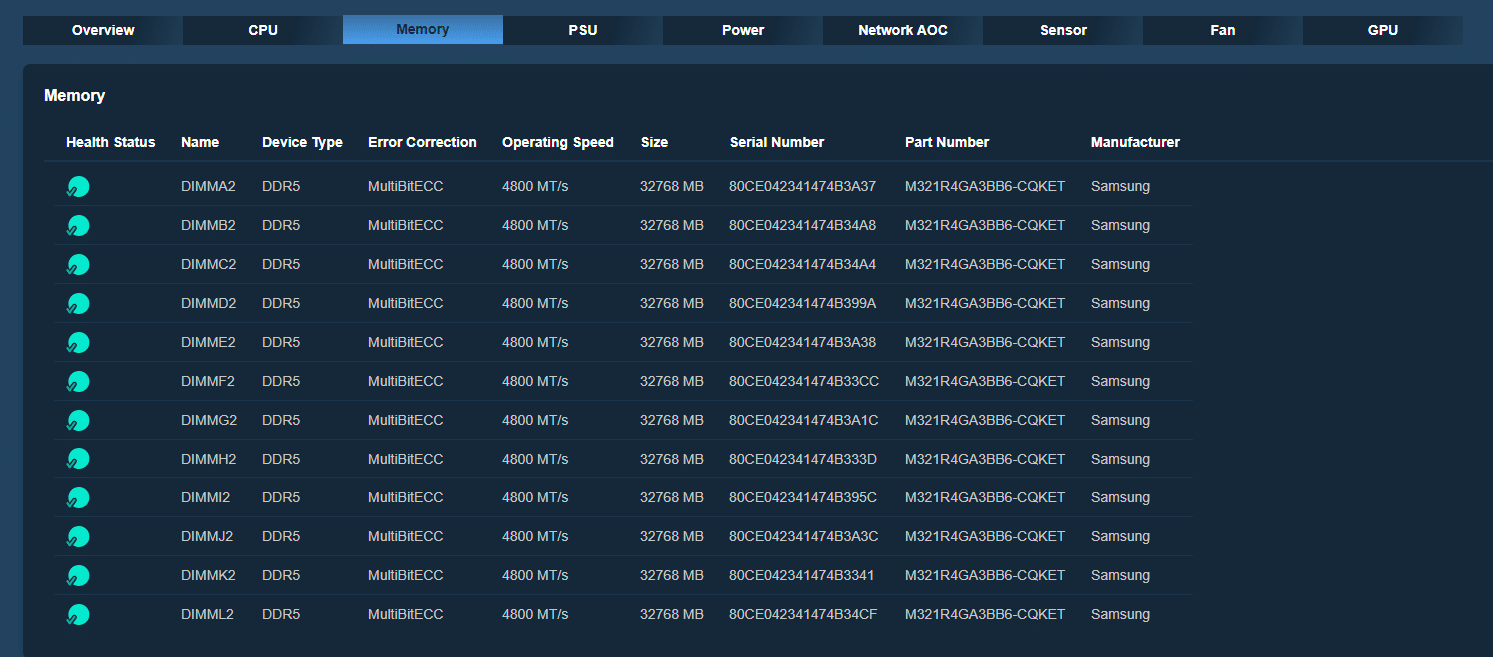The image size is (1493, 657).
Task: Click the health status icon for DIMMG2
Action: (x=78, y=421)
